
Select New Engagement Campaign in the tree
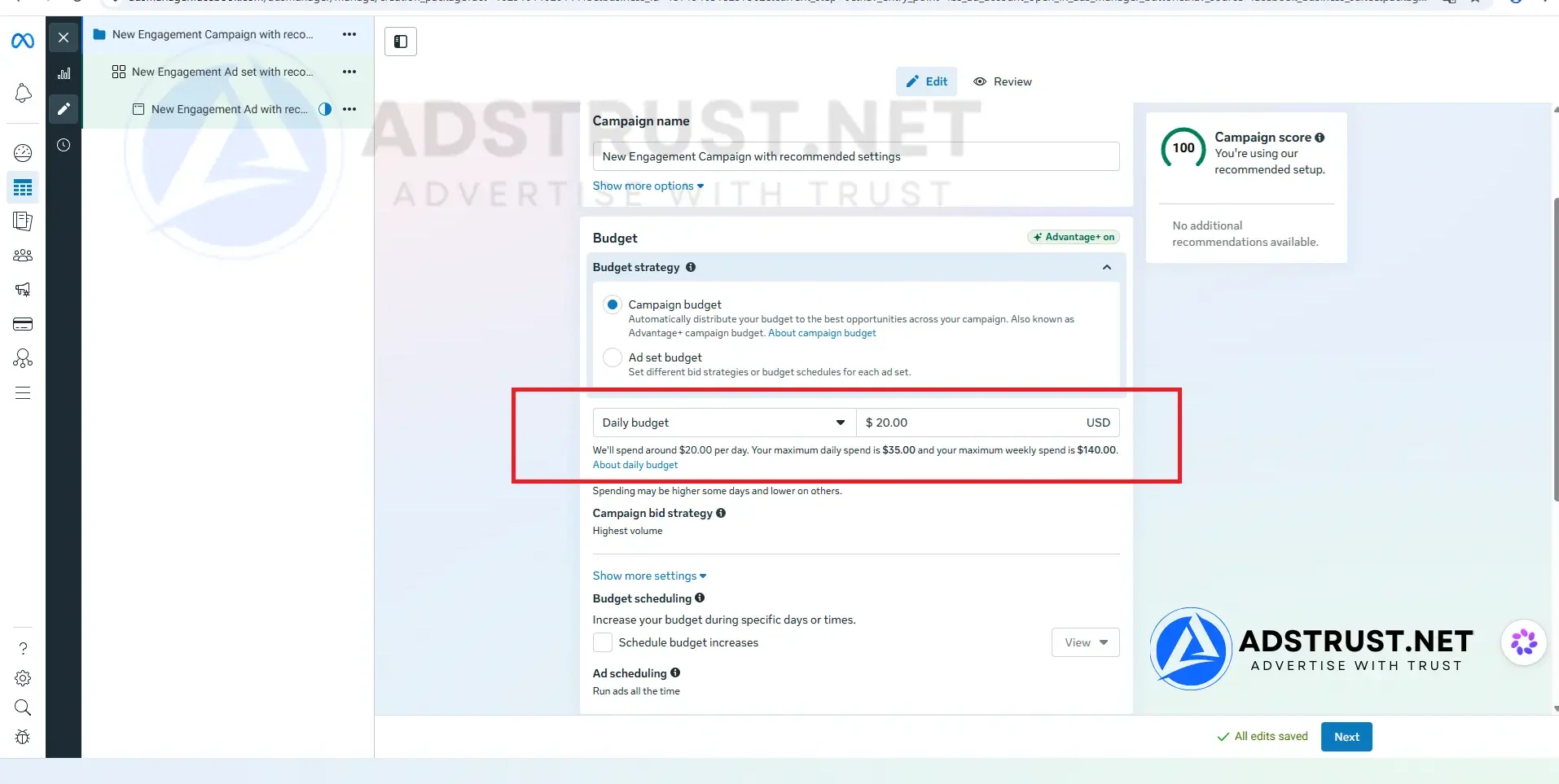click(x=213, y=34)
